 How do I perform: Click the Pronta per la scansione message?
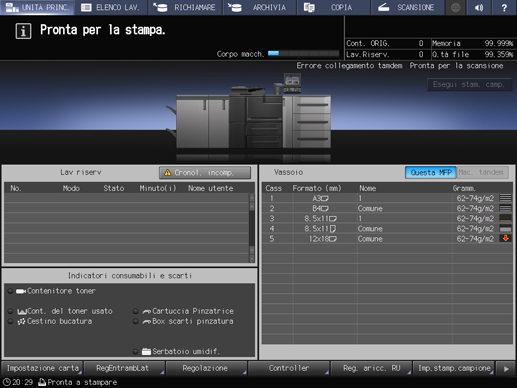[x=456, y=66]
